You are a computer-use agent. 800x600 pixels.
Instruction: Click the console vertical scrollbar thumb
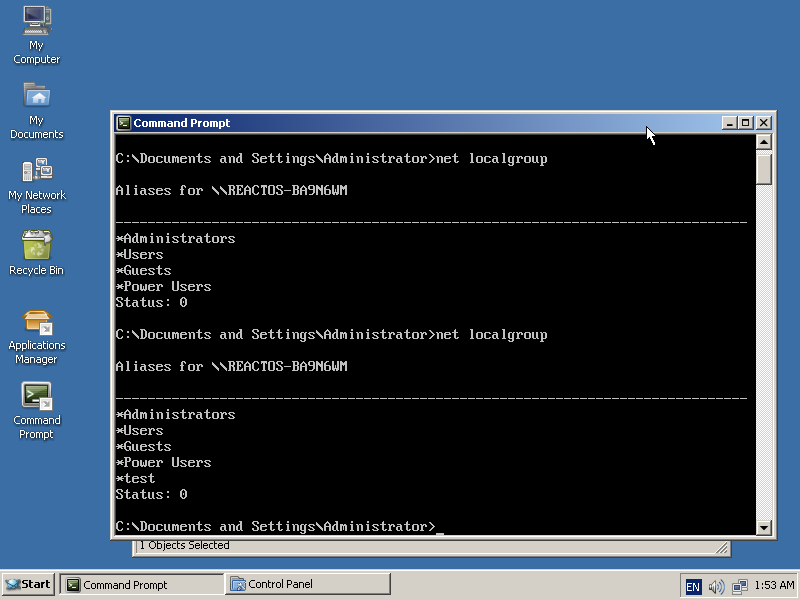click(x=764, y=169)
